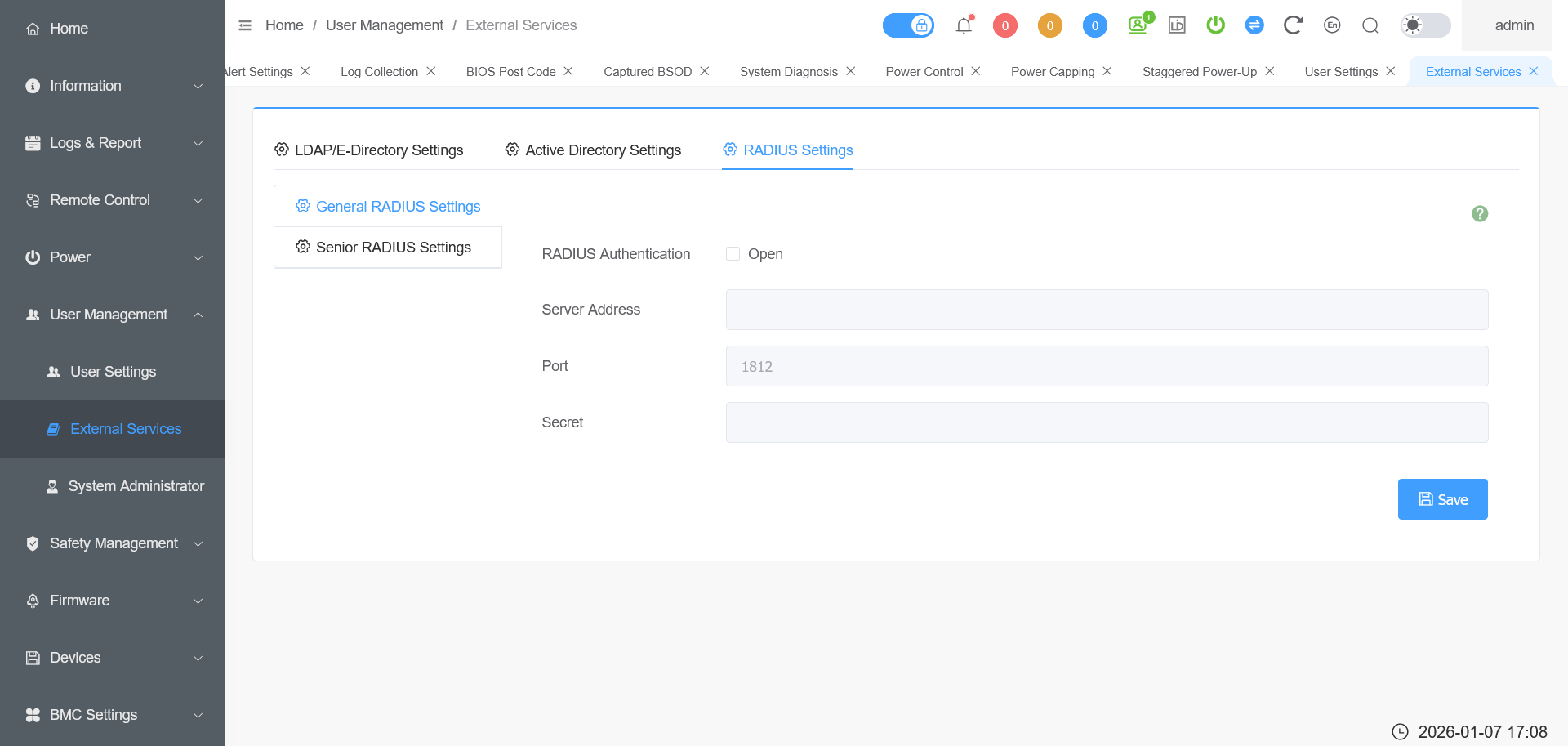The width and height of the screenshot is (1568, 746).
Task: Click the green help question mark icon
Action: 1479,214
